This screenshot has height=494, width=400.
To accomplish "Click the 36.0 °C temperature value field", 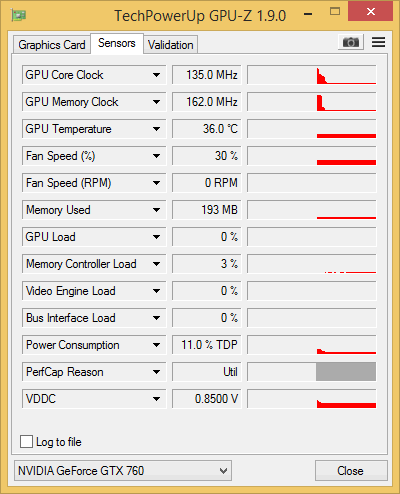I will point(206,129).
